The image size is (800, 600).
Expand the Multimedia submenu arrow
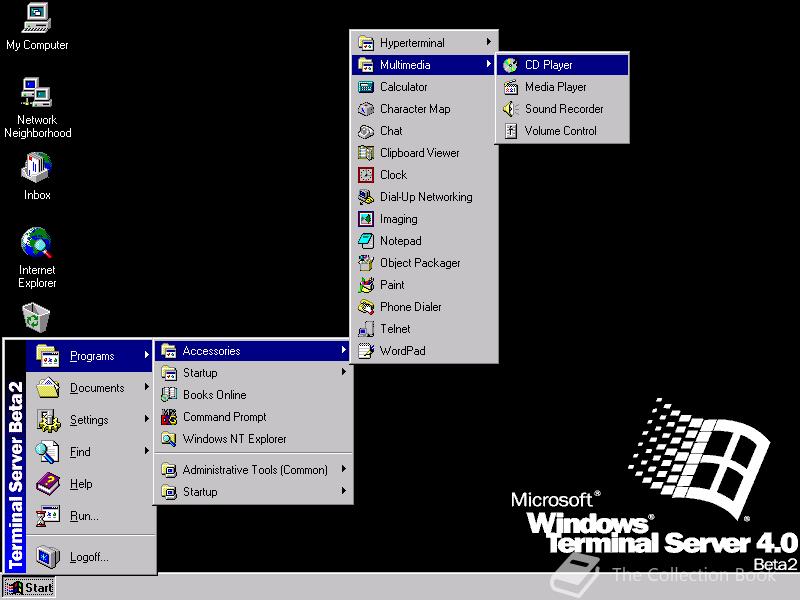point(489,64)
